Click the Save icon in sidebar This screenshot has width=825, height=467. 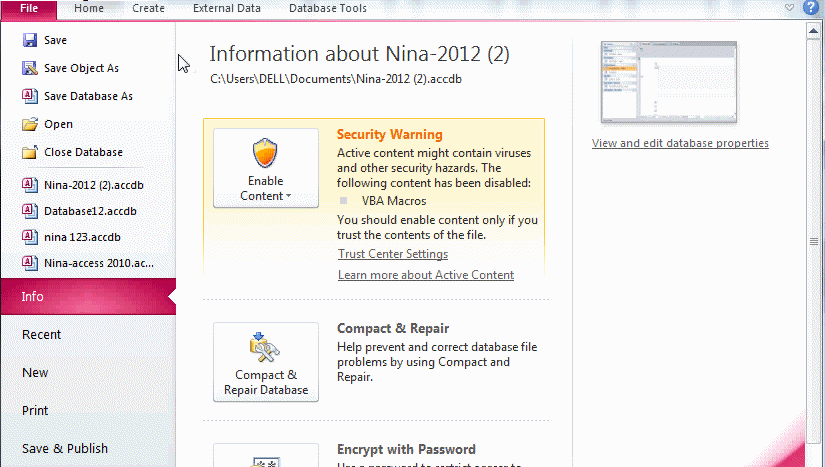[29, 41]
